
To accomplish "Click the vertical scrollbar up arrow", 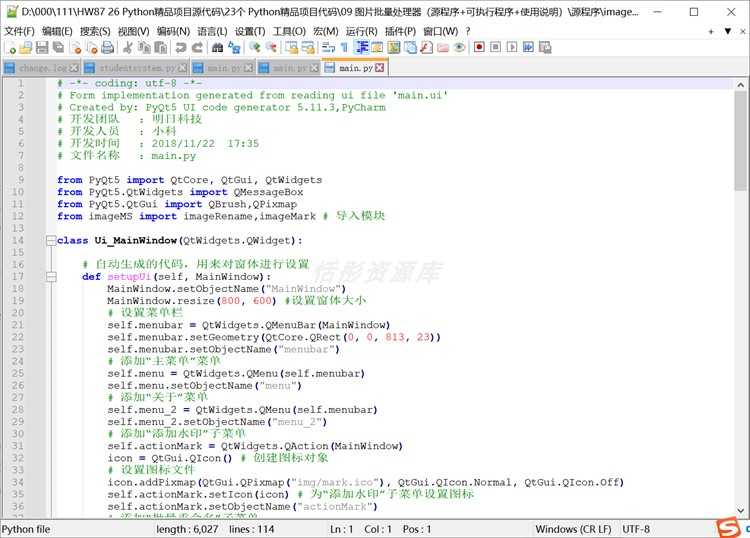I will [740, 85].
